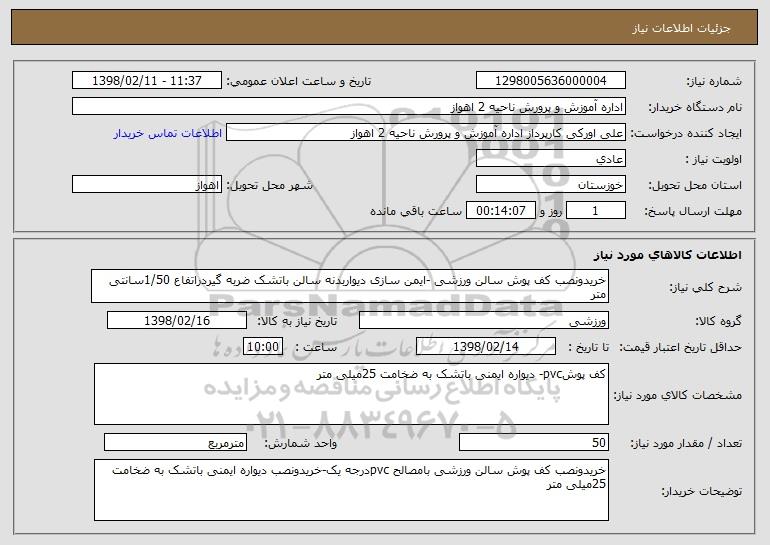Click the استان محل تحویل label

(695, 185)
